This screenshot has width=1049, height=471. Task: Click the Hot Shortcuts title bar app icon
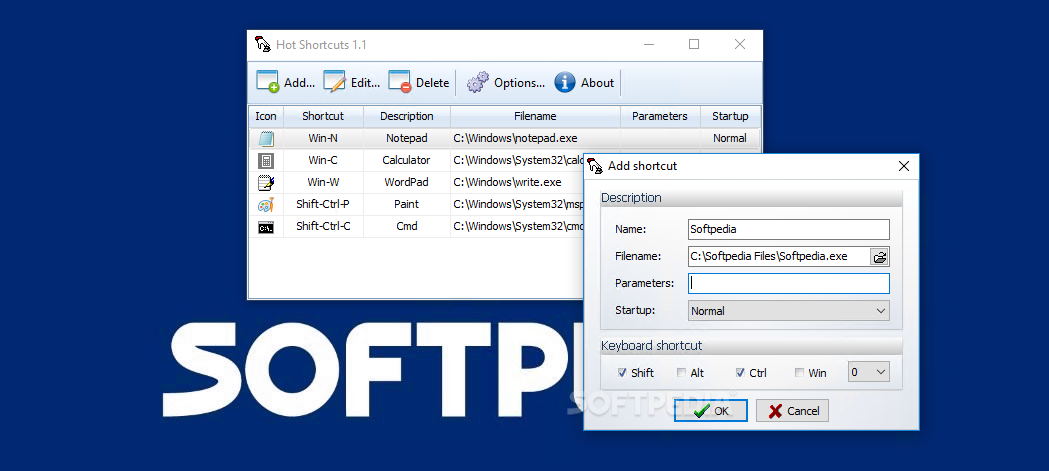point(262,45)
